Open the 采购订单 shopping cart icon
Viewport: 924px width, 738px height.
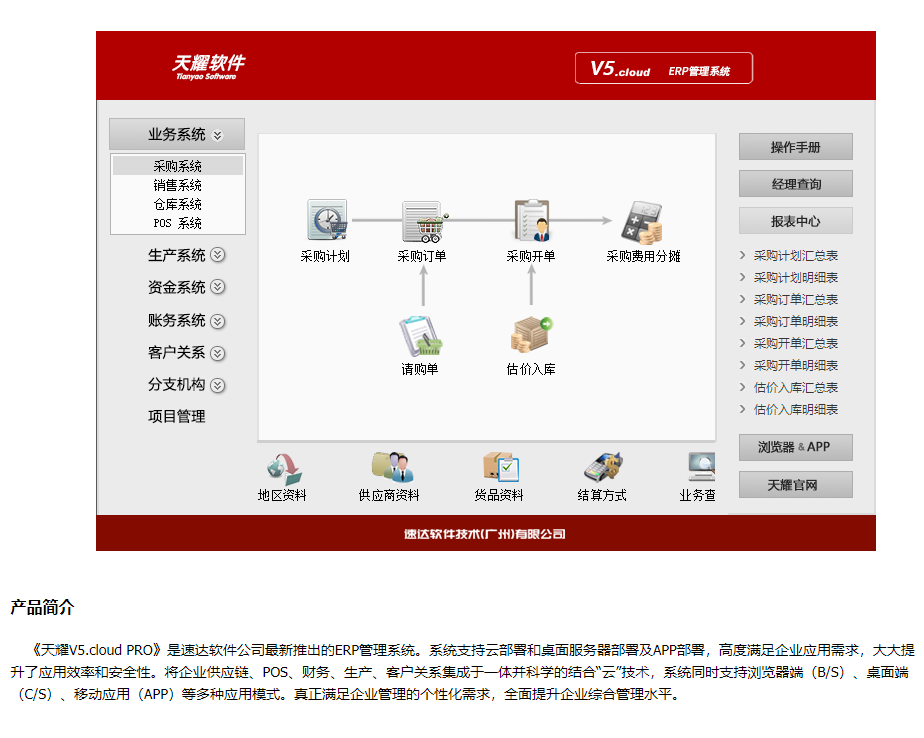(425, 221)
